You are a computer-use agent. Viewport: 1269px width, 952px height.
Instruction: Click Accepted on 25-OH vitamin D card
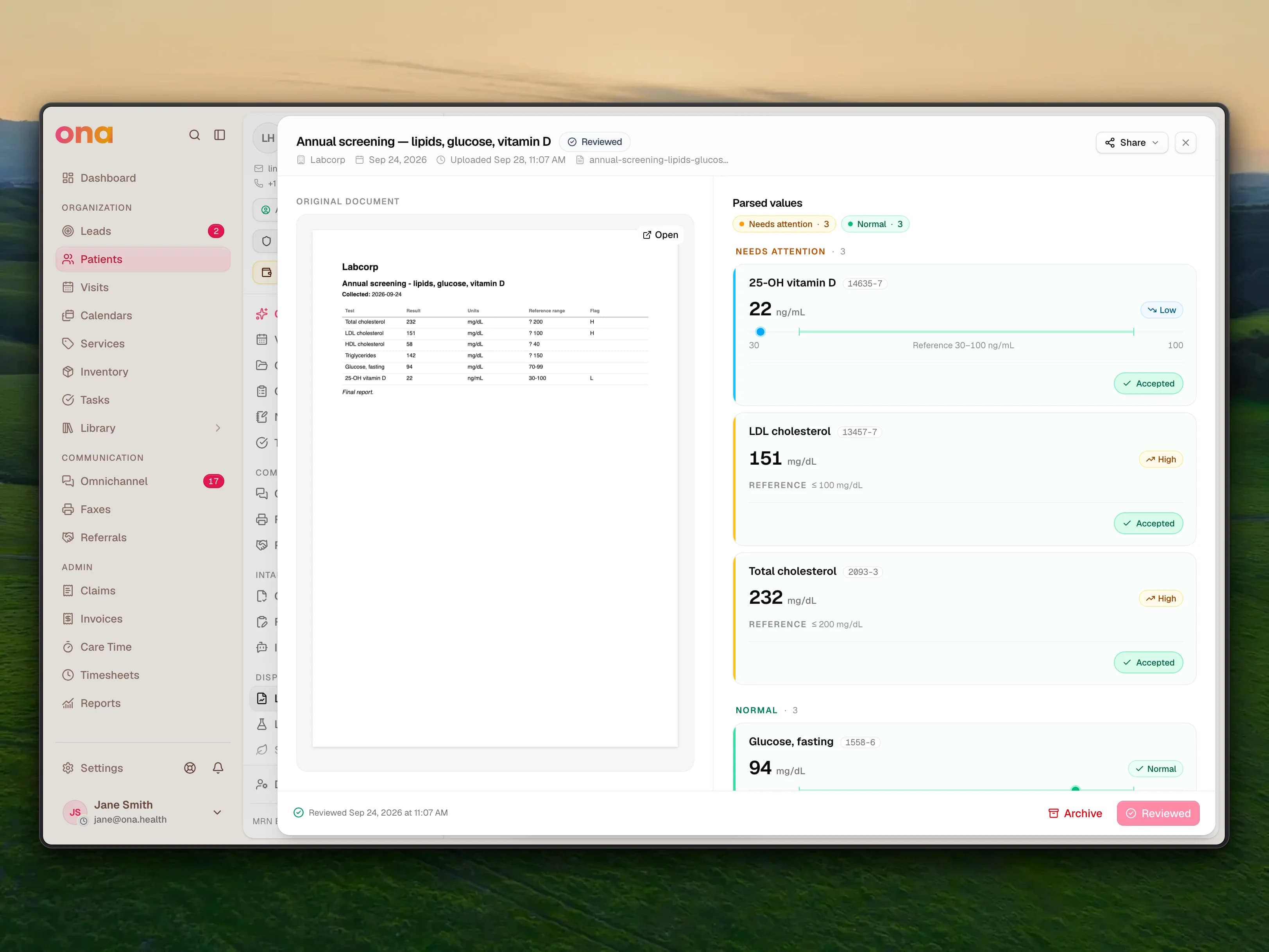coord(1148,384)
